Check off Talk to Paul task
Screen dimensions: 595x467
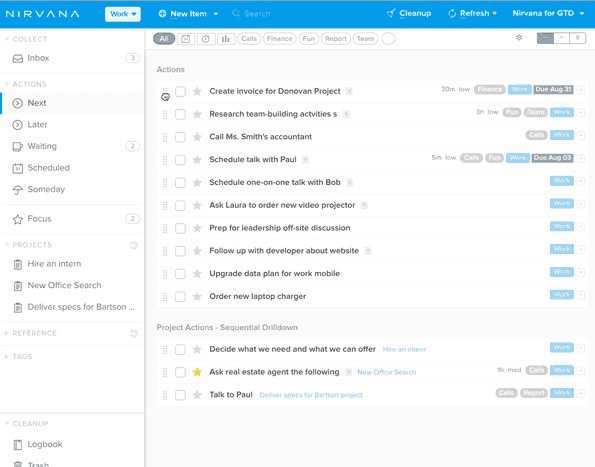point(180,395)
